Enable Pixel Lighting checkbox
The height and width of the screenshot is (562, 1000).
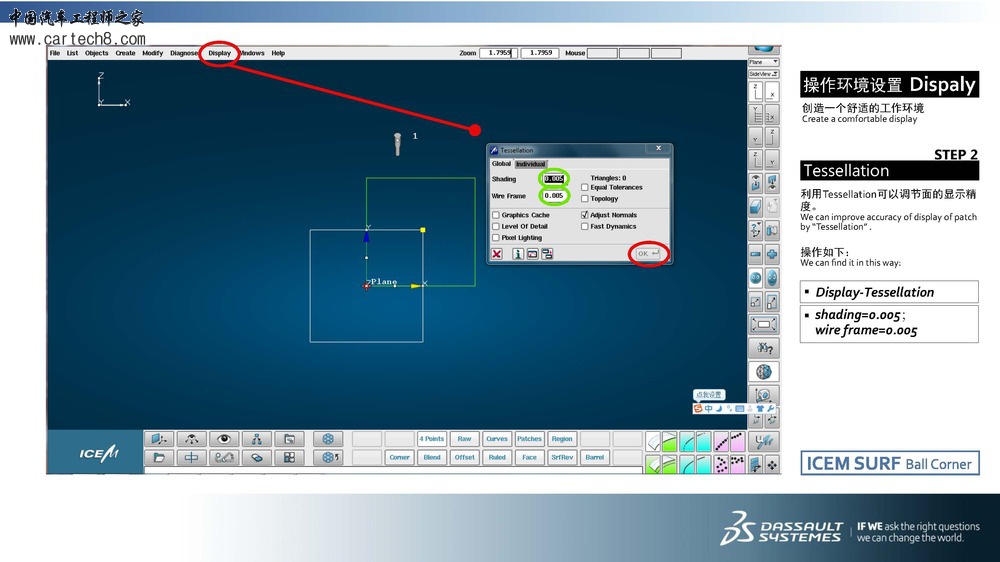pos(496,237)
